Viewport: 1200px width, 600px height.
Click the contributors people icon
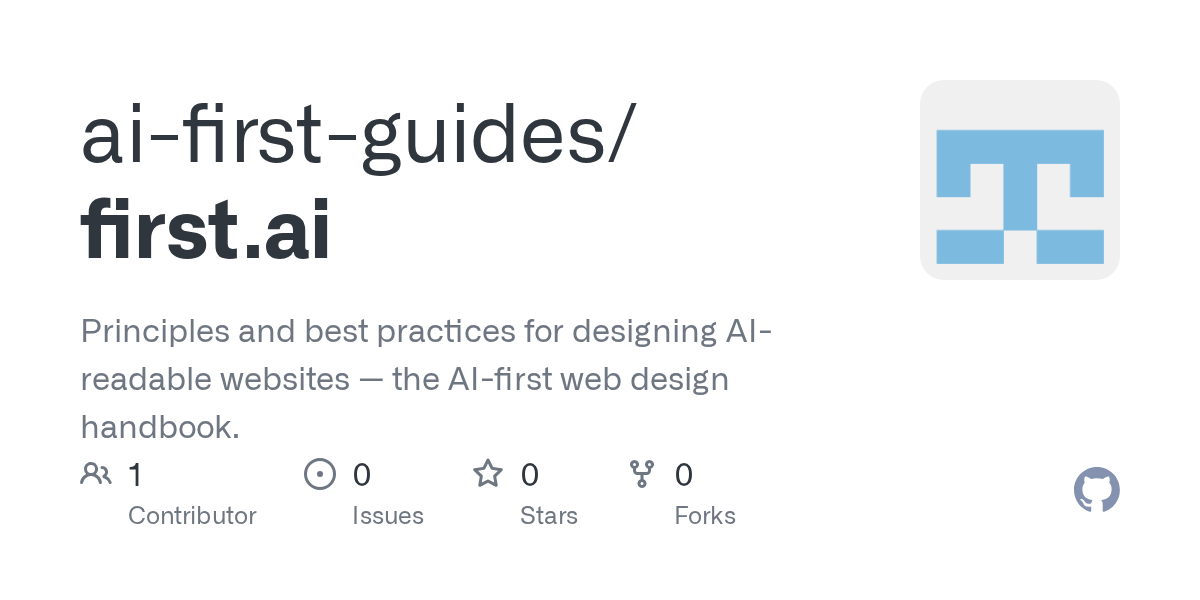tap(96, 474)
